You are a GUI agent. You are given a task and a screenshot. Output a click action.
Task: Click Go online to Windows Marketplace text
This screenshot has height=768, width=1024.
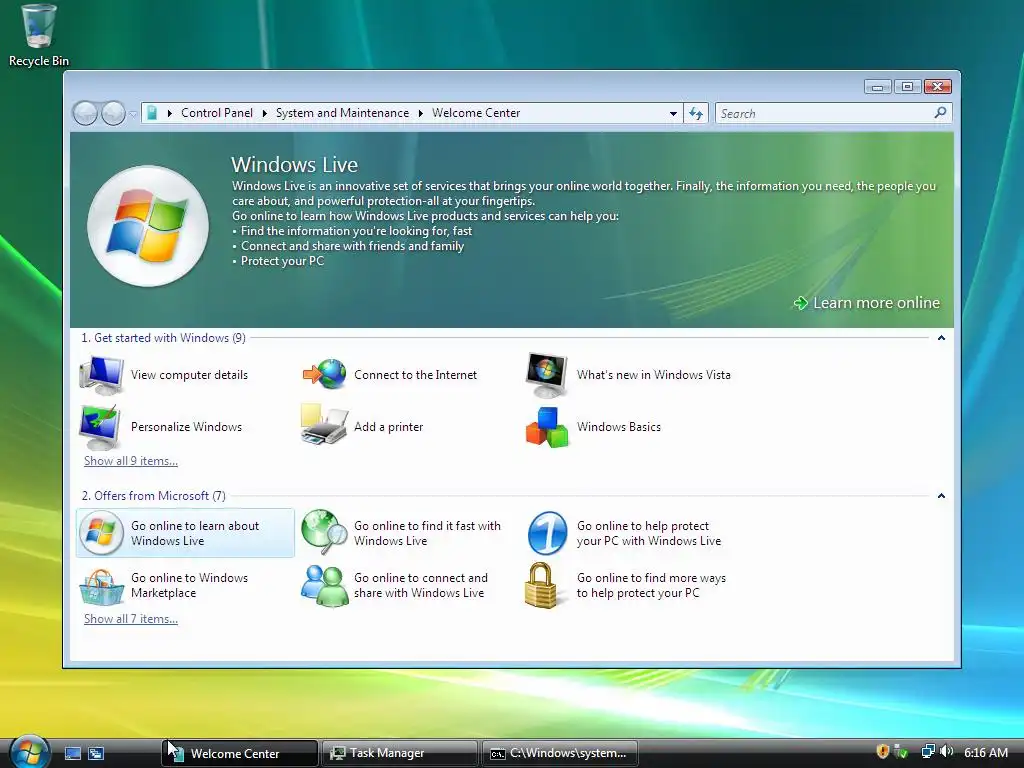[x=189, y=585]
